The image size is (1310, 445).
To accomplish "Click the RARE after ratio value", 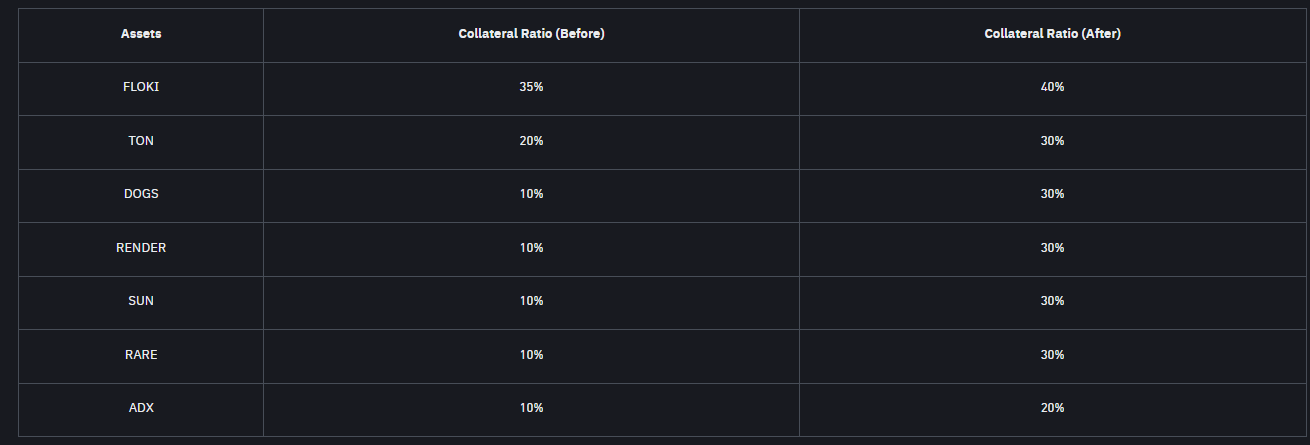I will click(1052, 355).
